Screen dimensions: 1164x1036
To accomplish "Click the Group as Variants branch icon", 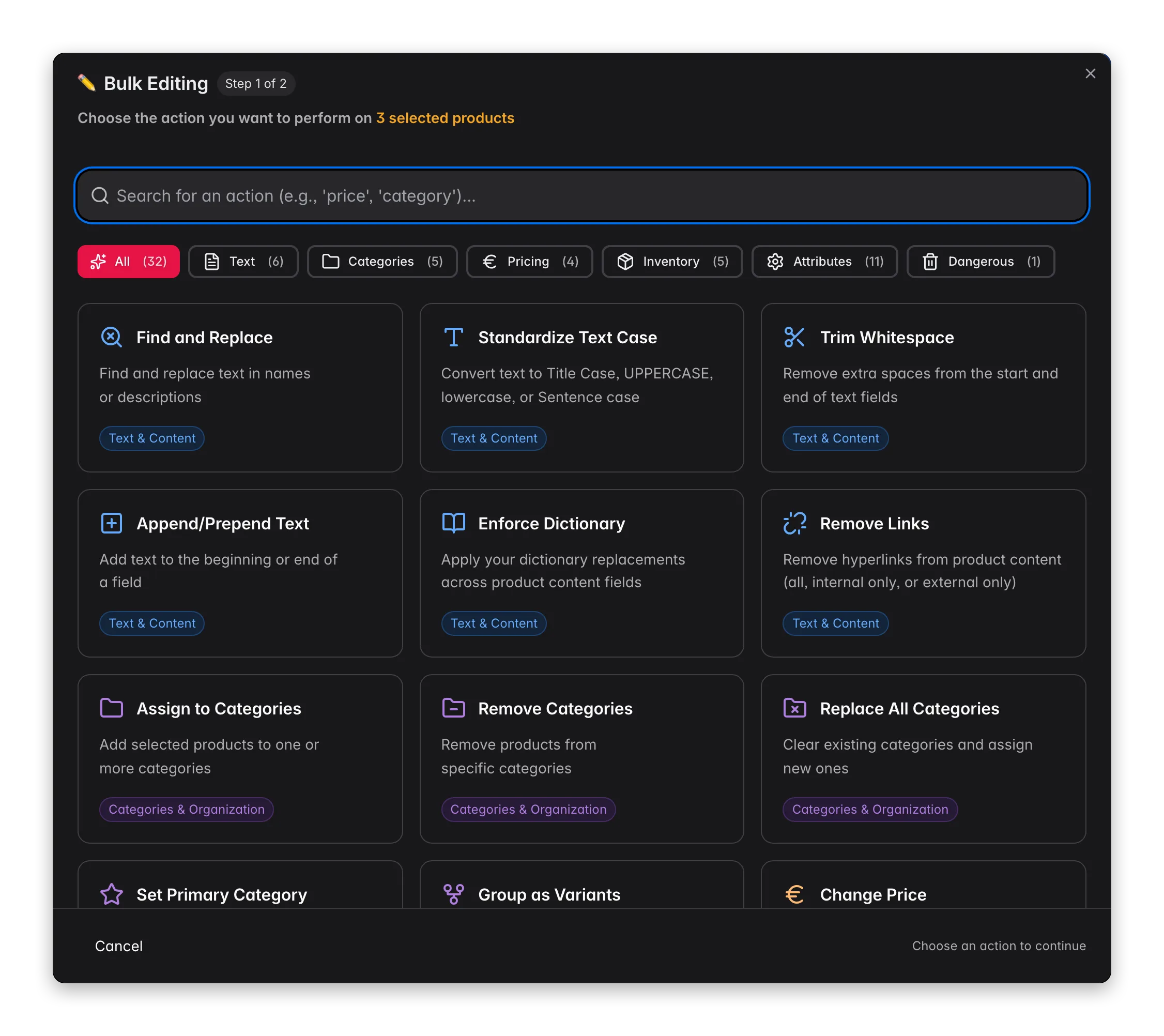I will pos(453,894).
